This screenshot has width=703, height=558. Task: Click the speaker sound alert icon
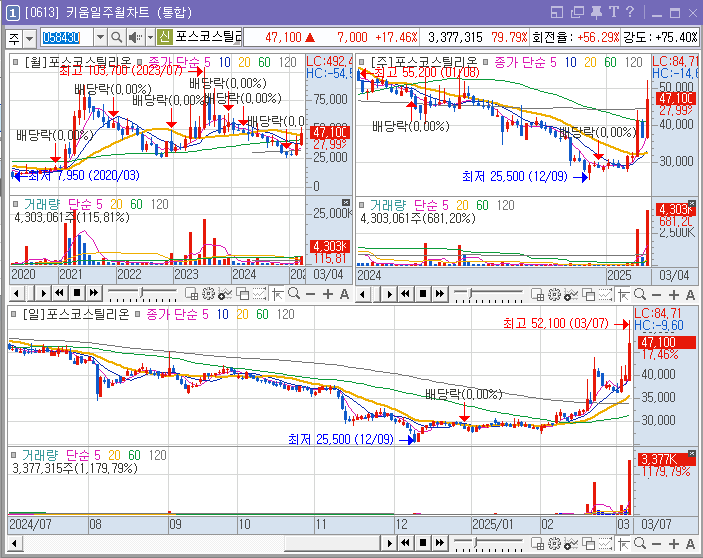(x=134, y=37)
